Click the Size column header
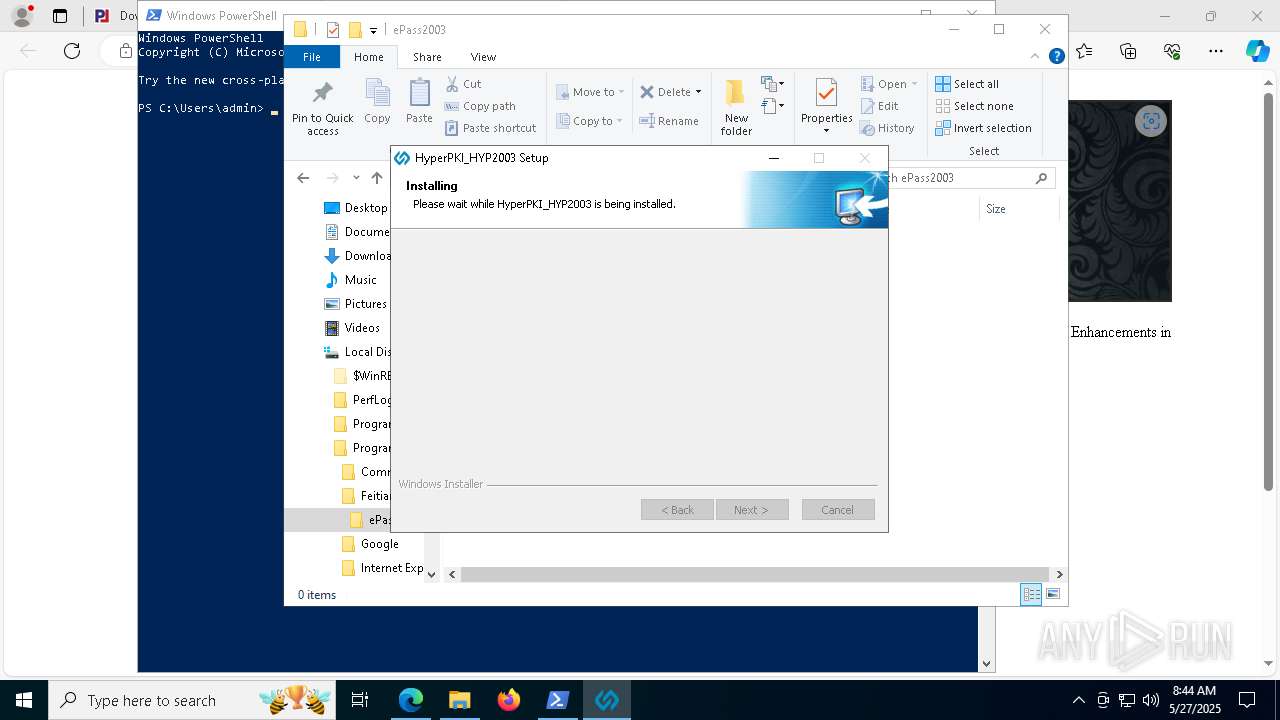This screenshot has height=720, width=1280. [996, 209]
